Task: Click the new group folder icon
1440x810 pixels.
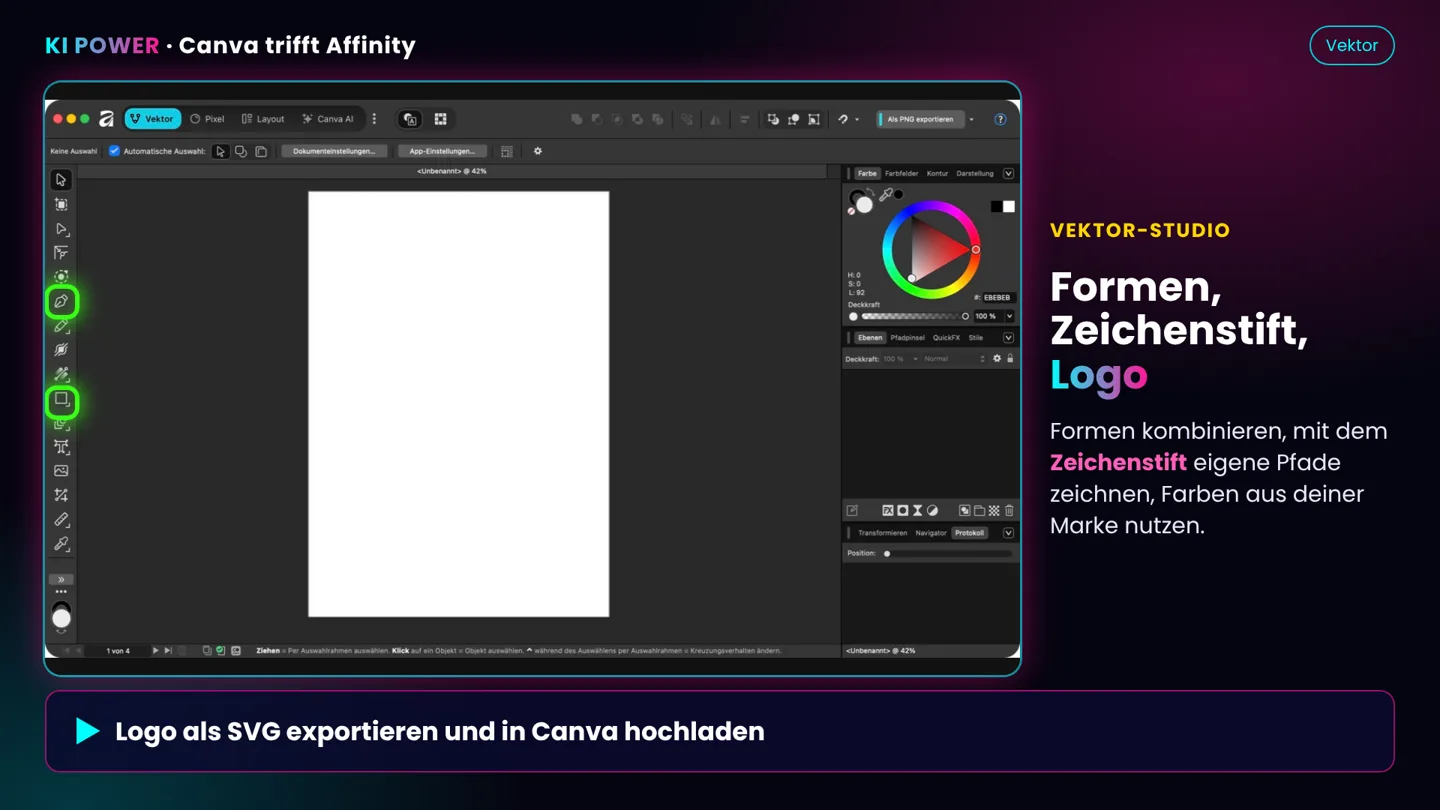Action: point(979,511)
